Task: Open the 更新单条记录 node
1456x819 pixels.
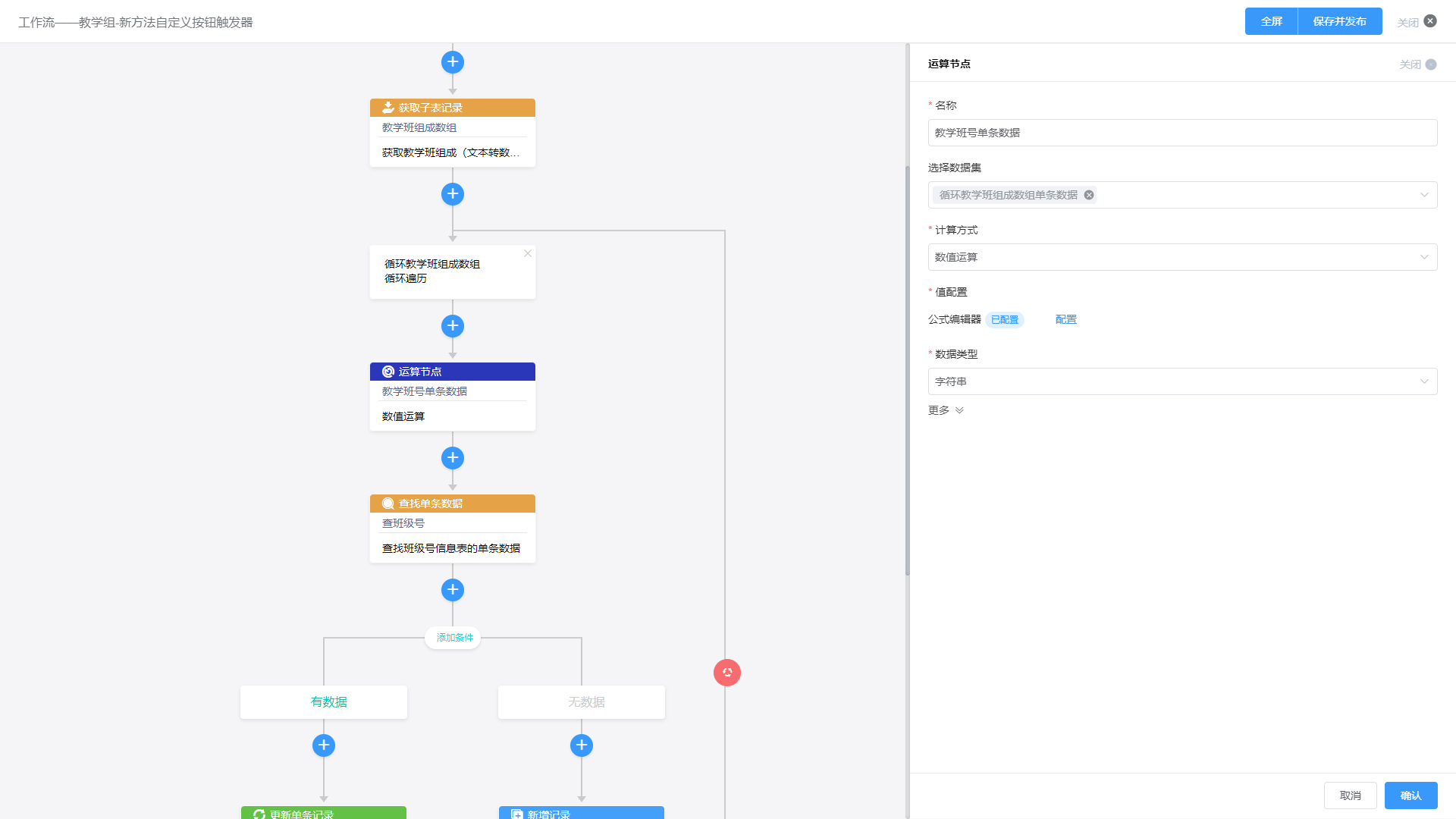Action: pyautogui.click(x=324, y=813)
